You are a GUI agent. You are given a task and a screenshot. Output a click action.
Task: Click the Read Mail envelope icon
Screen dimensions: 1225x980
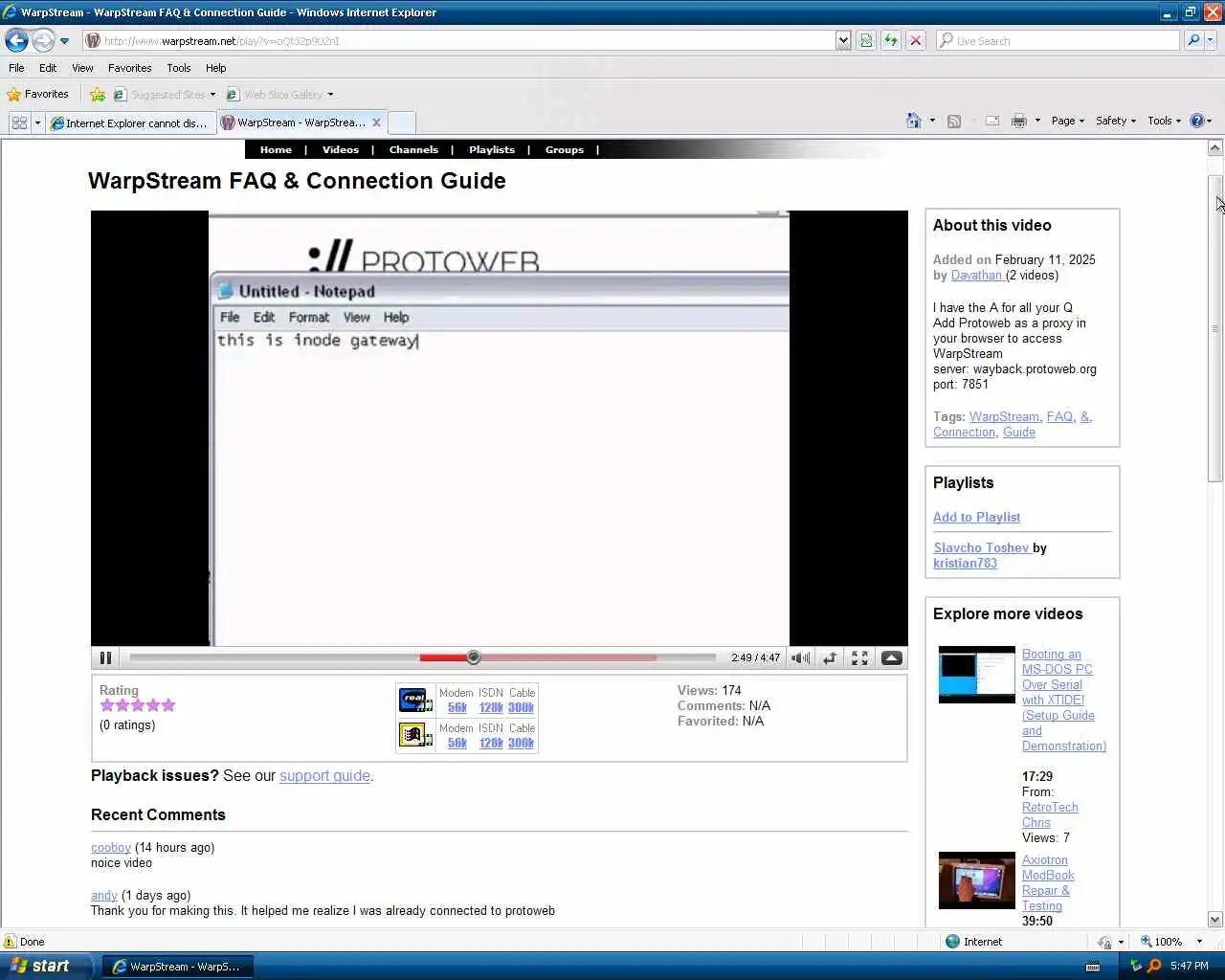pyautogui.click(x=992, y=121)
